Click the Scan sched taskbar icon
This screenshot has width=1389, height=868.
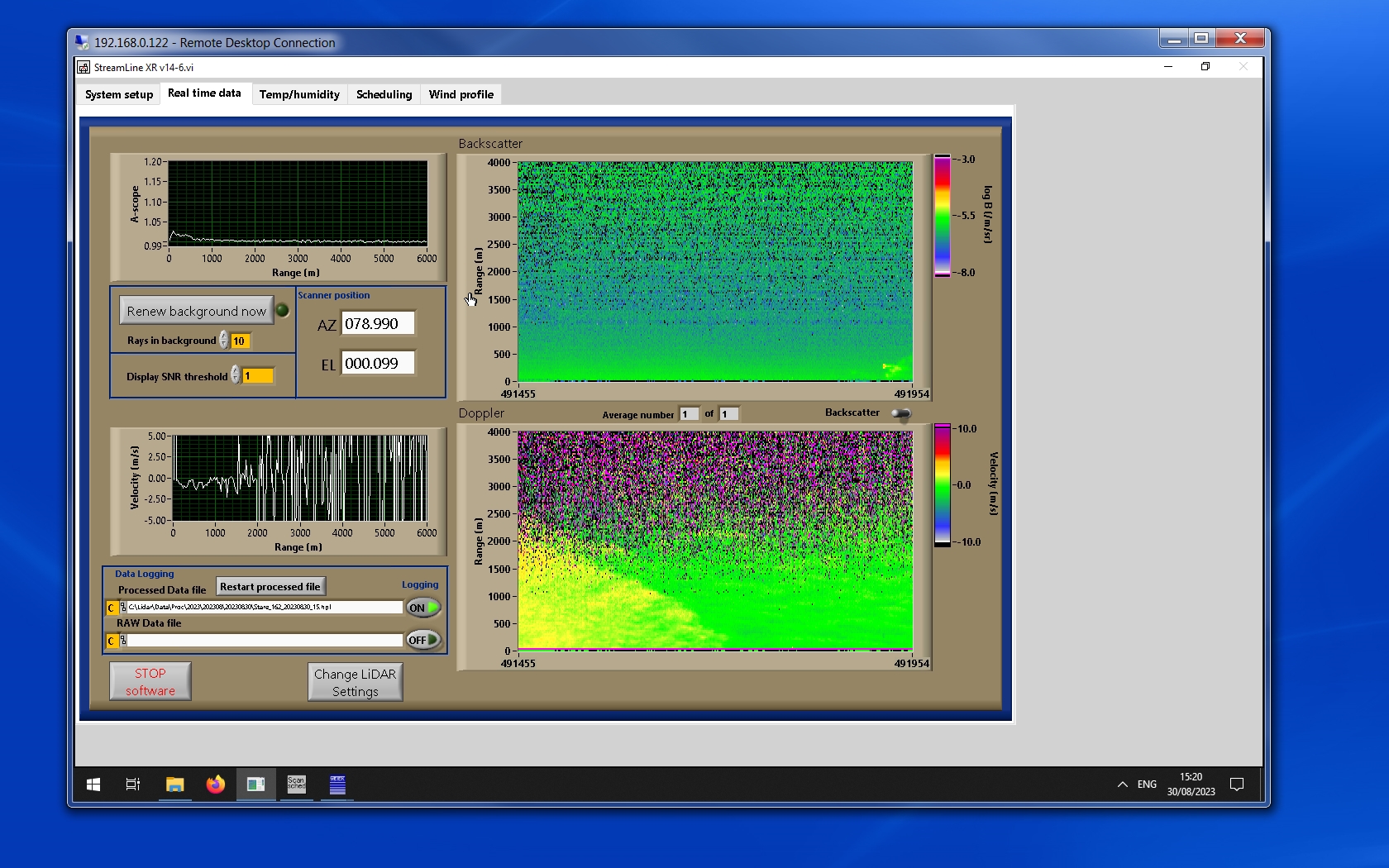pos(296,785)
